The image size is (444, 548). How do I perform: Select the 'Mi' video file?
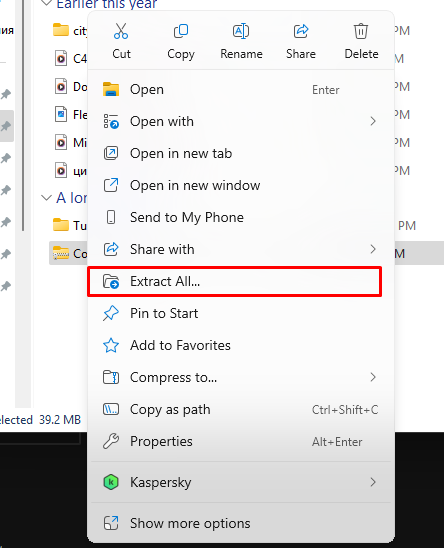pos(70,143)
